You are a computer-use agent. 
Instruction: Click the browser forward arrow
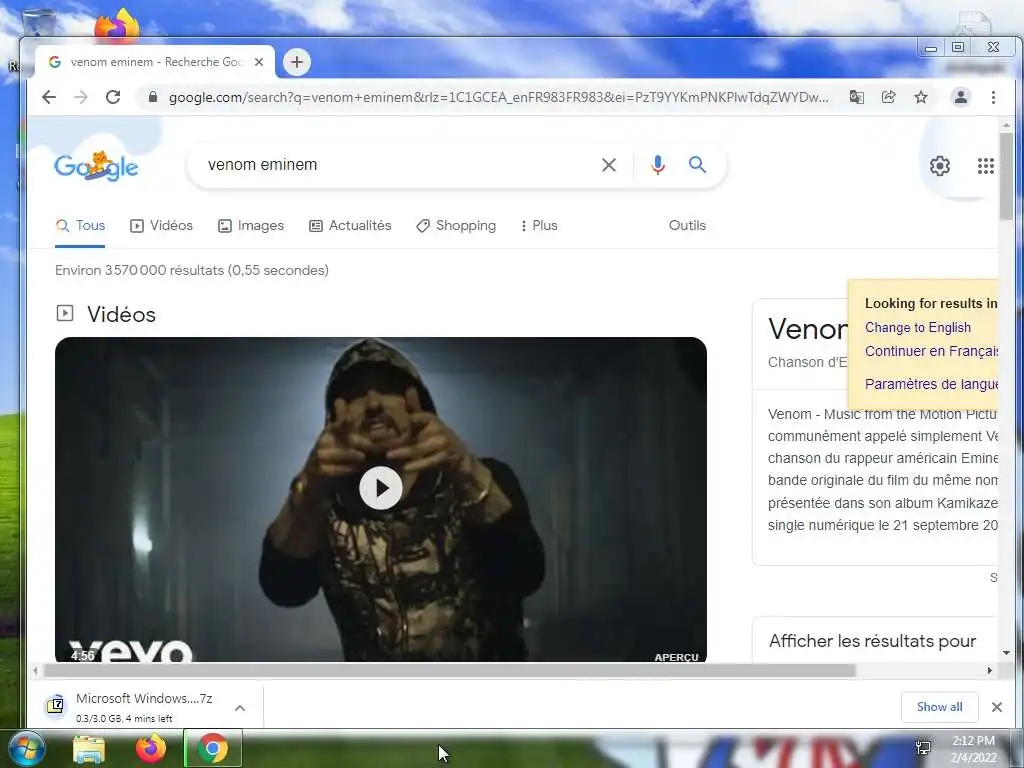coord(81,97)
